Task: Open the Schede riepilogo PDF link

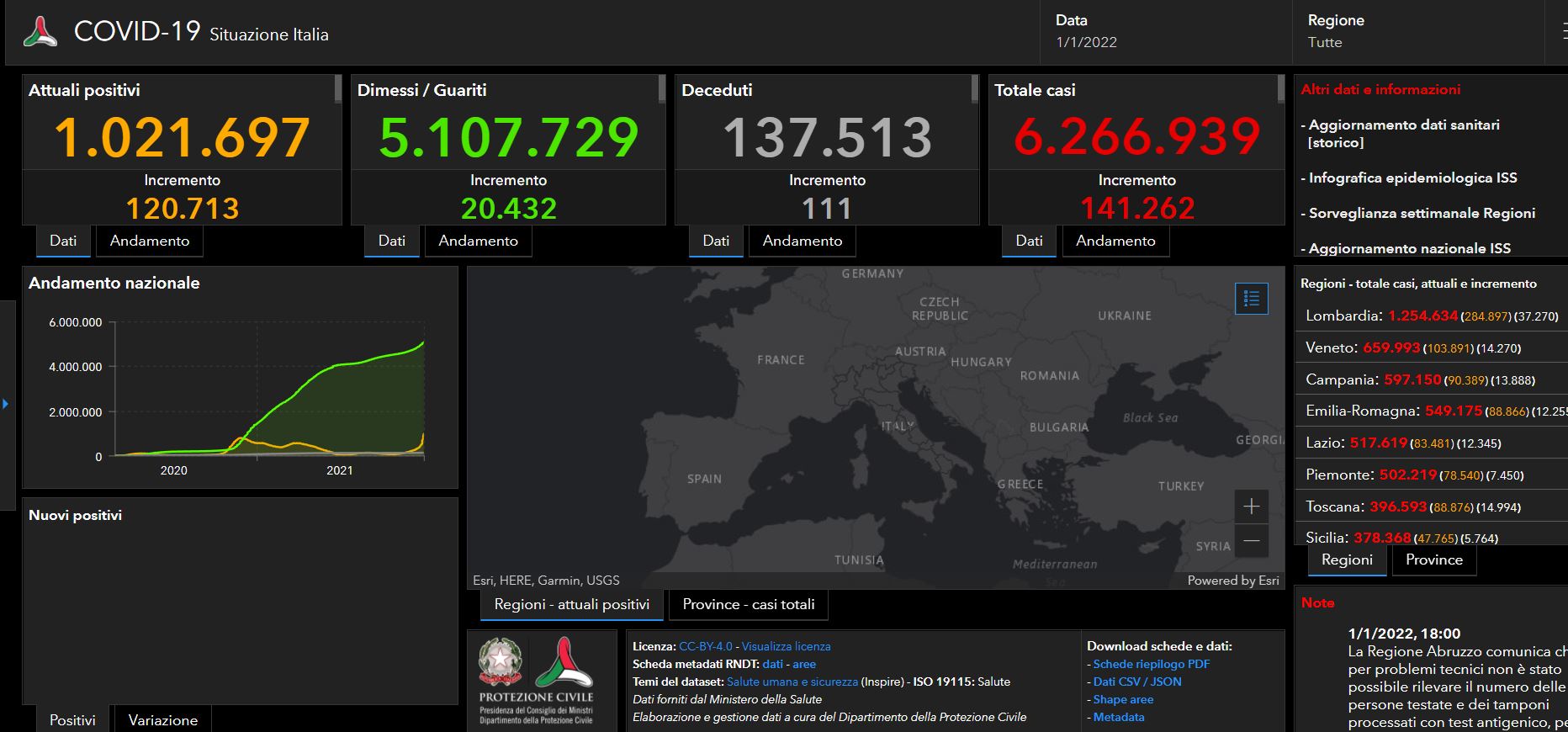Action: pyautogui.click(x=1151, y=664)
